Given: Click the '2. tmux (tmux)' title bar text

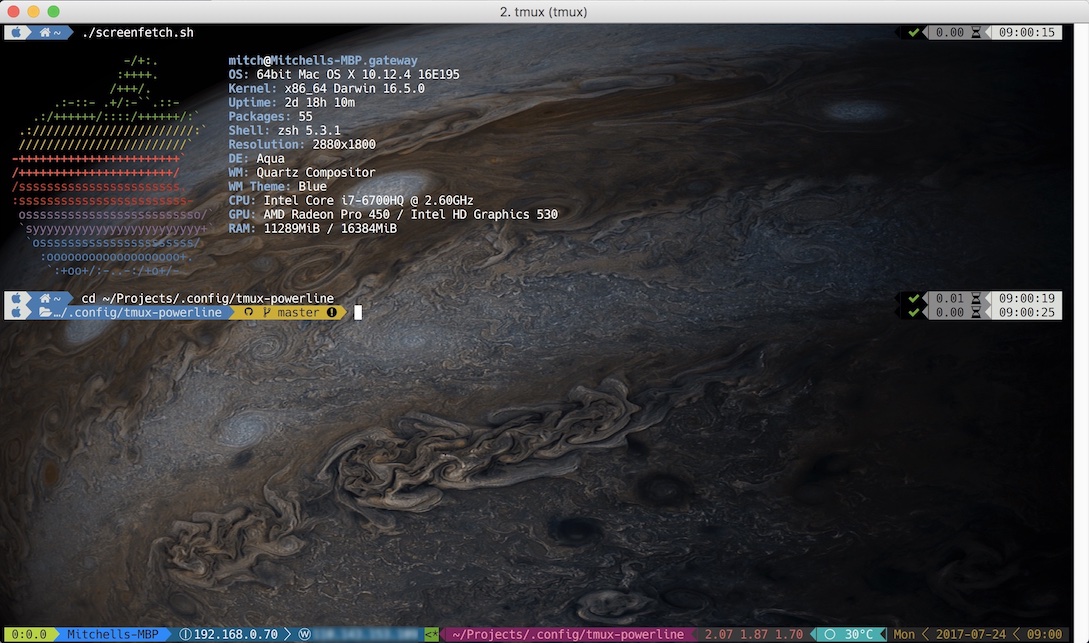Looking at the screenshot, I should pos(544,12).
